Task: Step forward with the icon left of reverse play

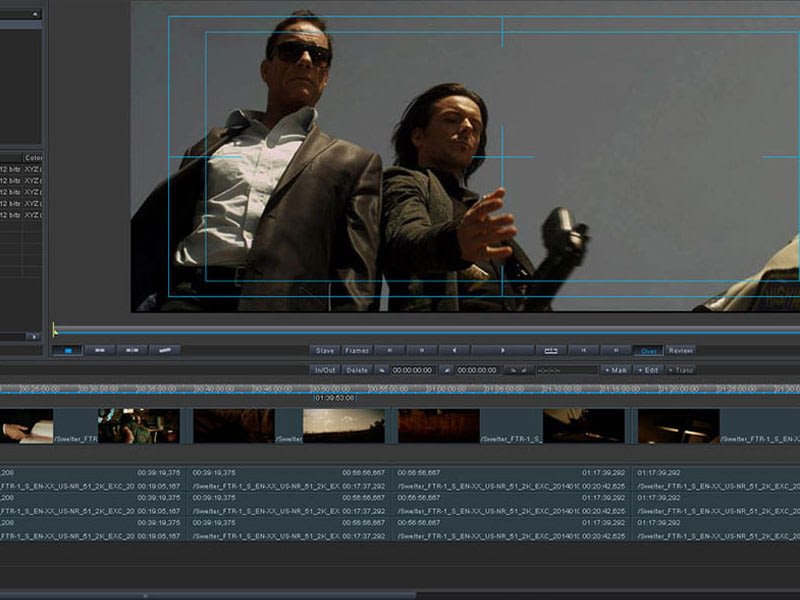Action: pos(422,351)
